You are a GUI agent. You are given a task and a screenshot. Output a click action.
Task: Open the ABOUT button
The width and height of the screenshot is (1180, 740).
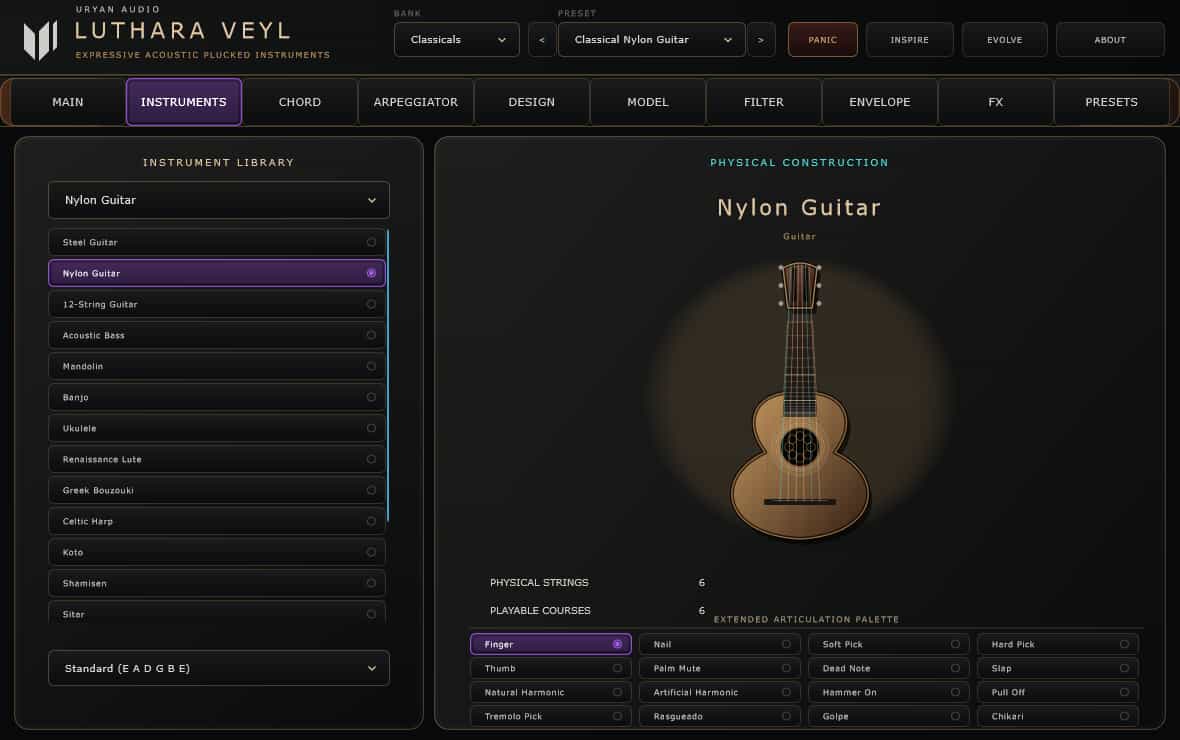(x=1110, y=40)
